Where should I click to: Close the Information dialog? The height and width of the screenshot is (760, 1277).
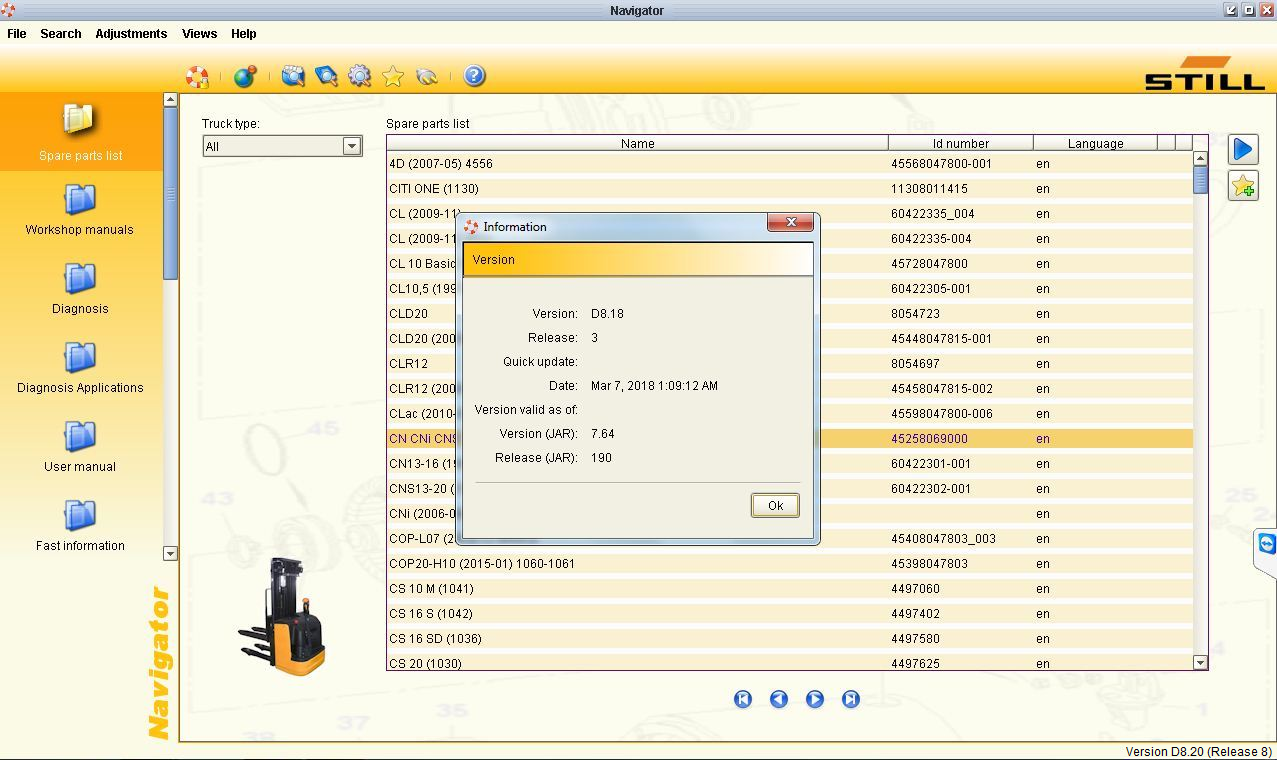790,223
